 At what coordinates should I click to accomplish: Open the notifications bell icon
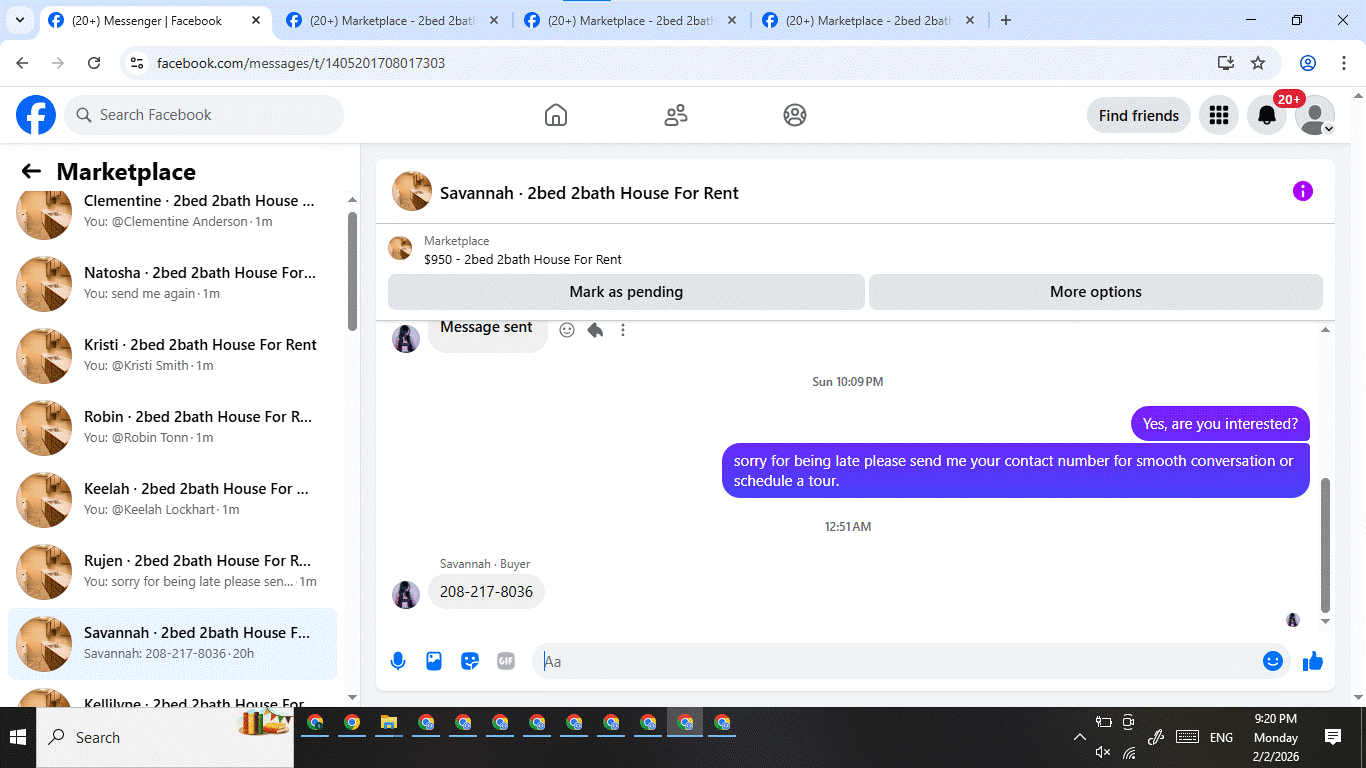click(x=1267, y=115)
